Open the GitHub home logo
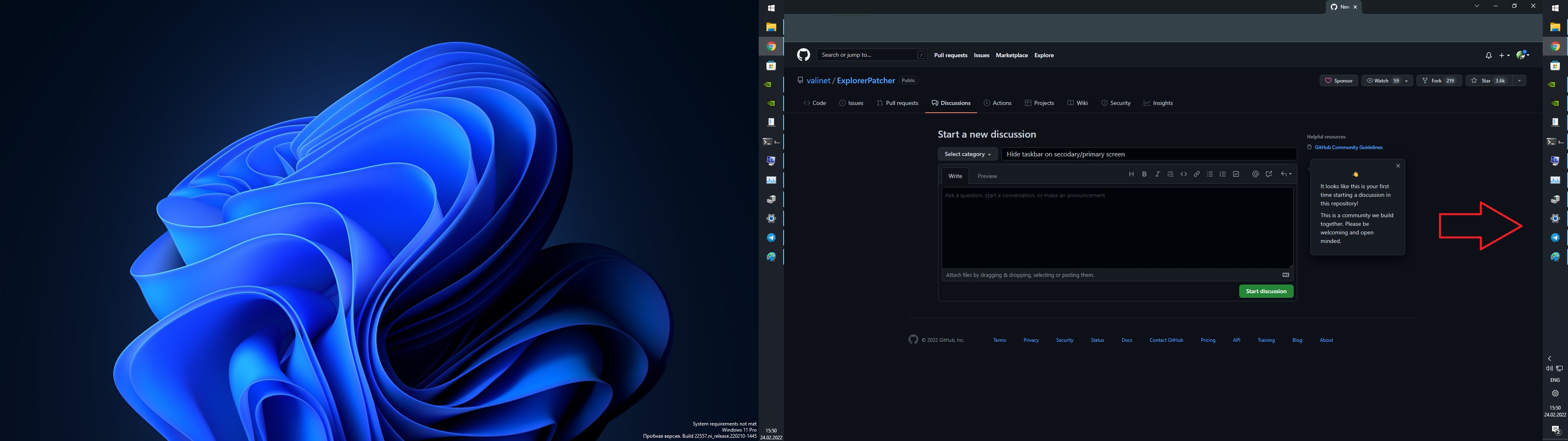1568x441 pixels. [x=804, y=55]
